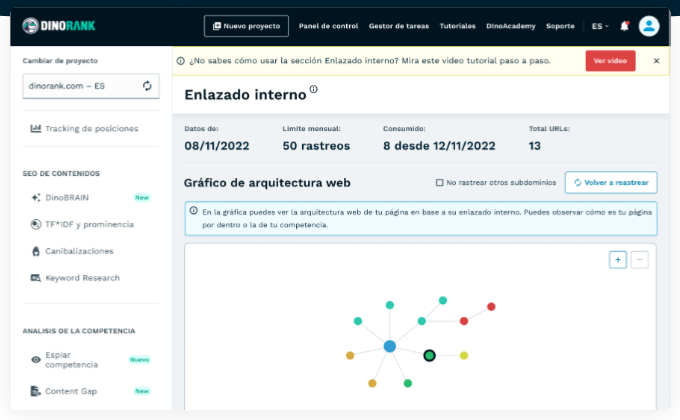Click Volver a rastrear button
680x420 pixels.
[x=611, y=183]
